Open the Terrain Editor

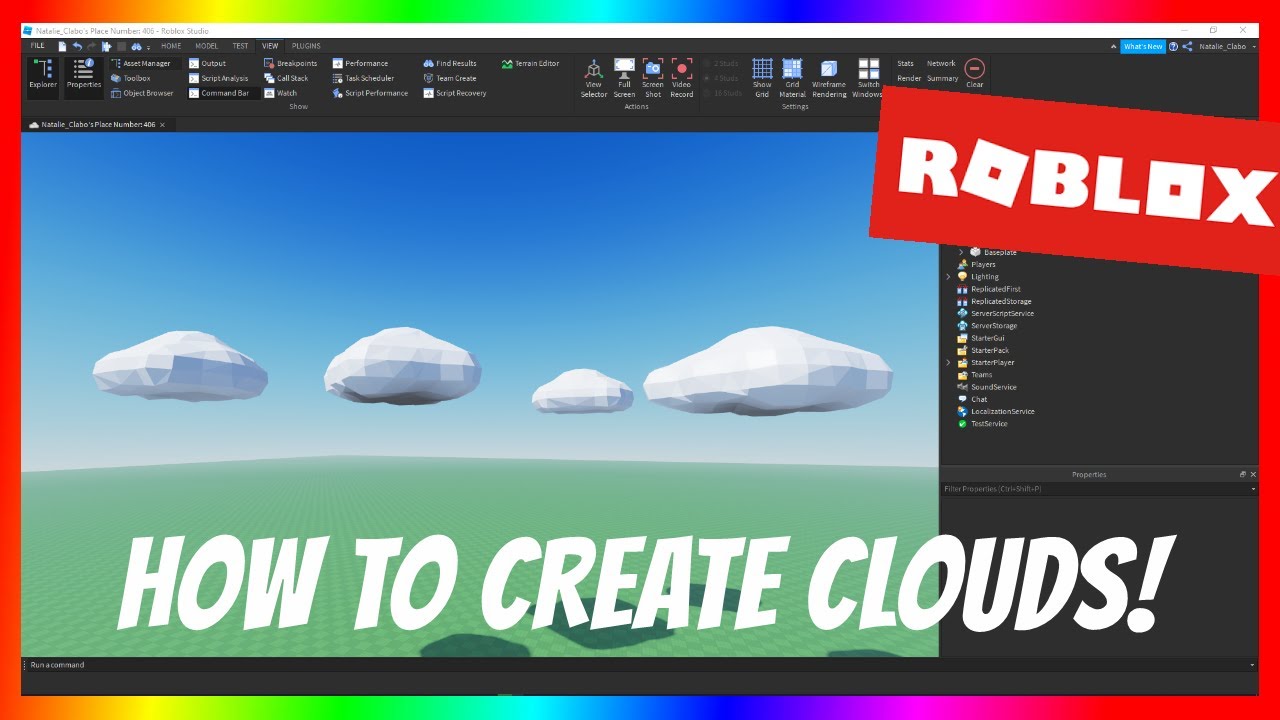pyautogui.click(x=531, y=63)
